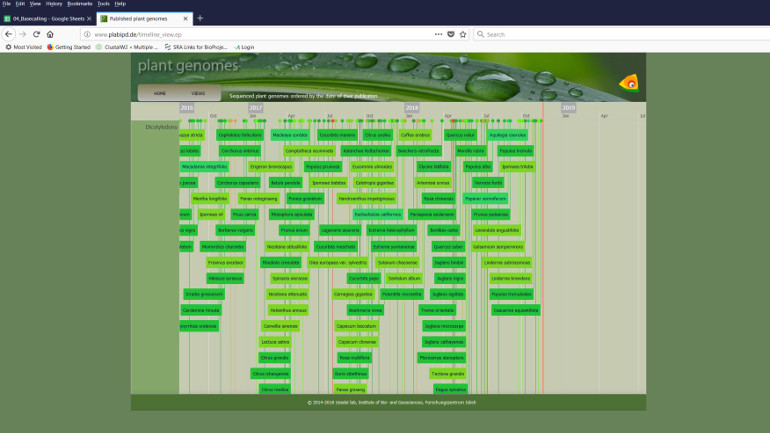This screenshot has width=770, height=433.
Task: Open page actions three-dot menu
Action: point(438,34)
